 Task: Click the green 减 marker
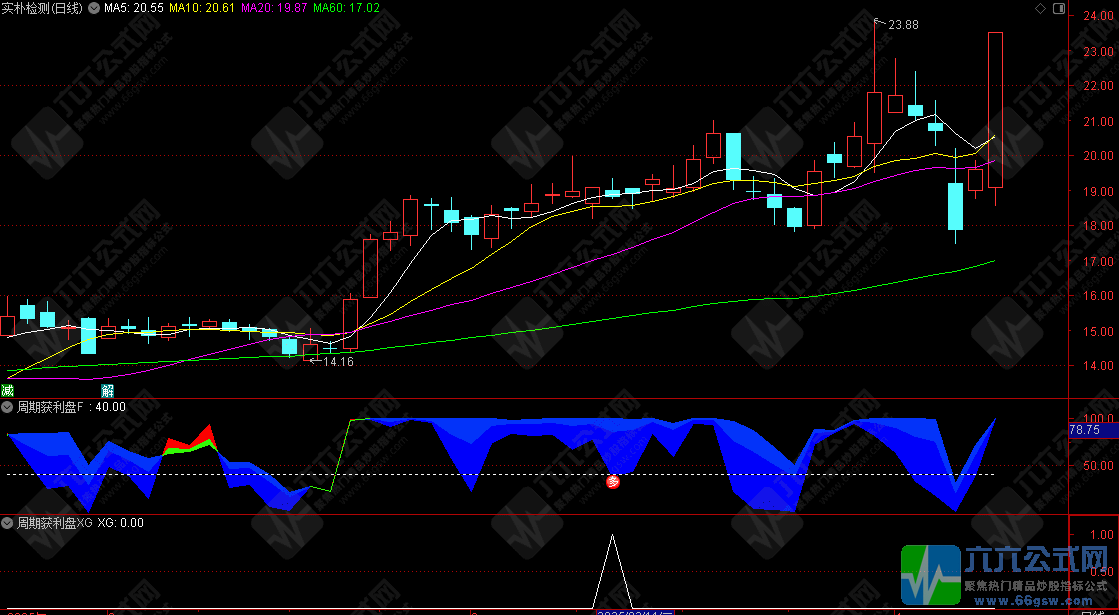click(8, 390)
